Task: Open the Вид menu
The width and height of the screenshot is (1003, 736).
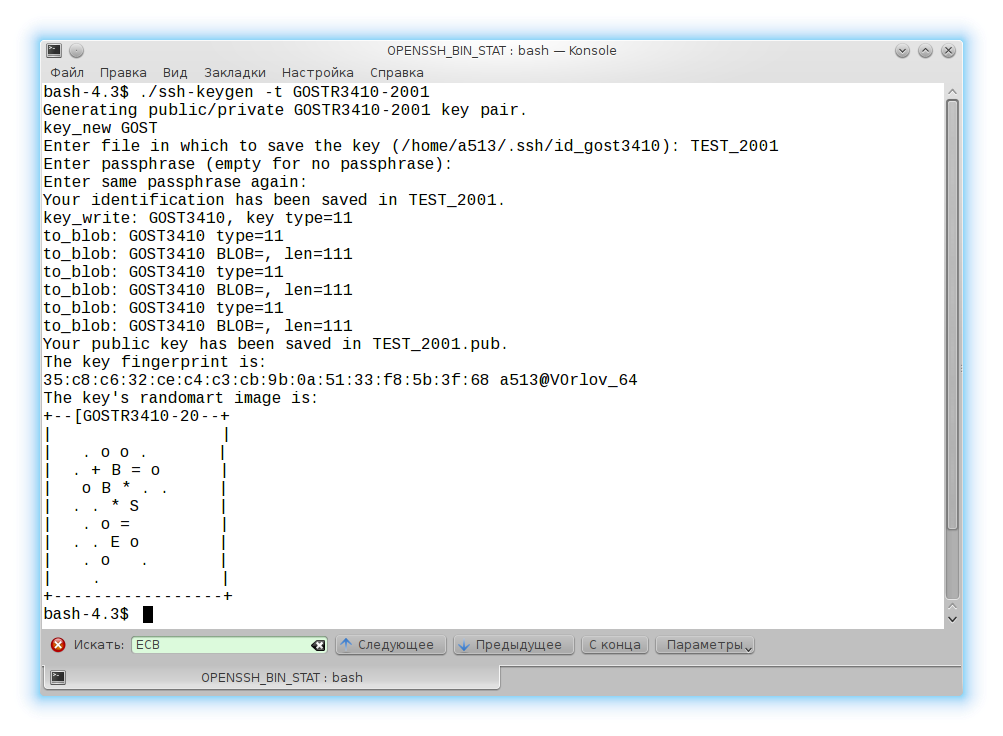Action: coord(175,72)
